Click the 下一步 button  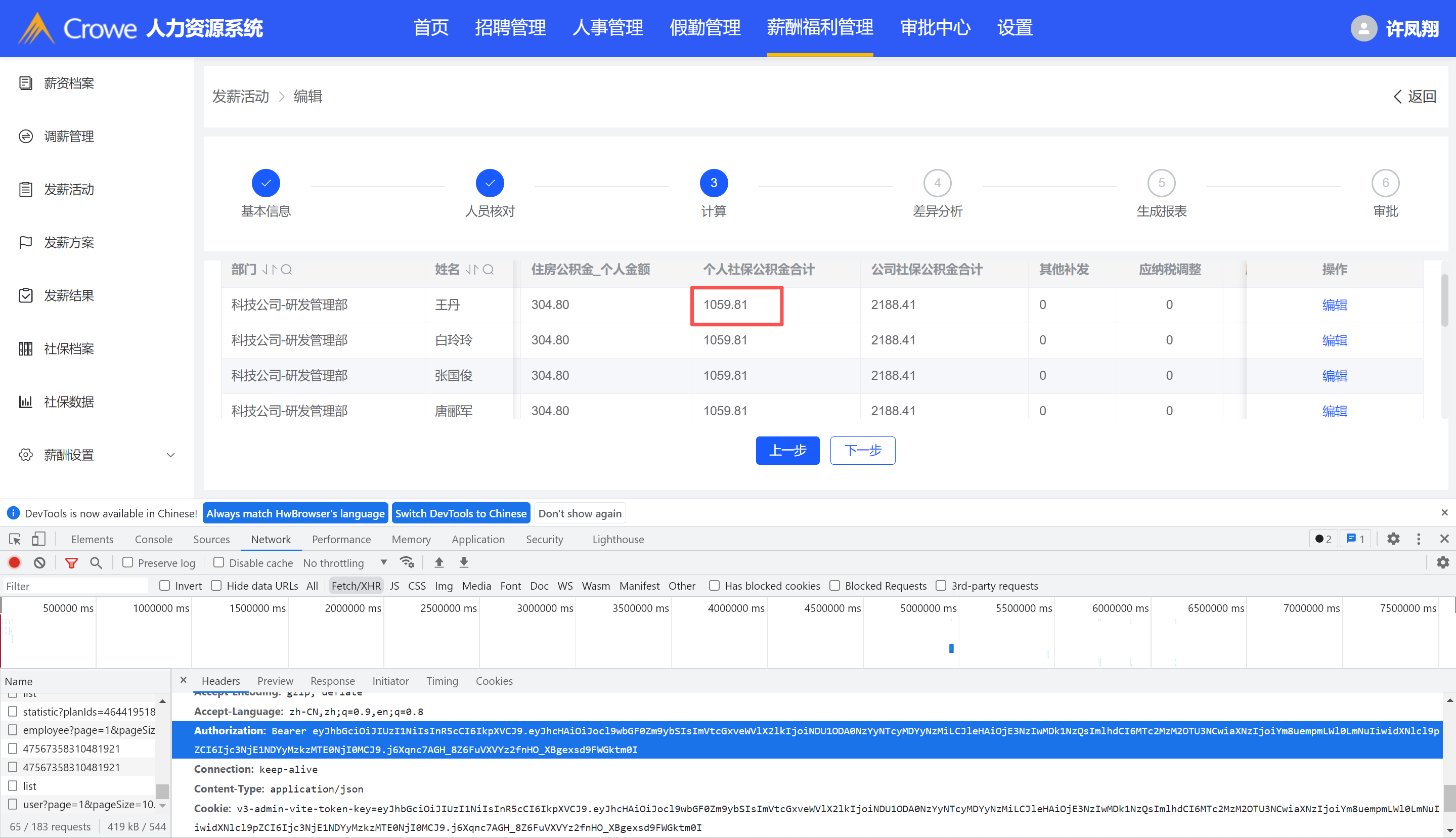click(x=862, y=450)
